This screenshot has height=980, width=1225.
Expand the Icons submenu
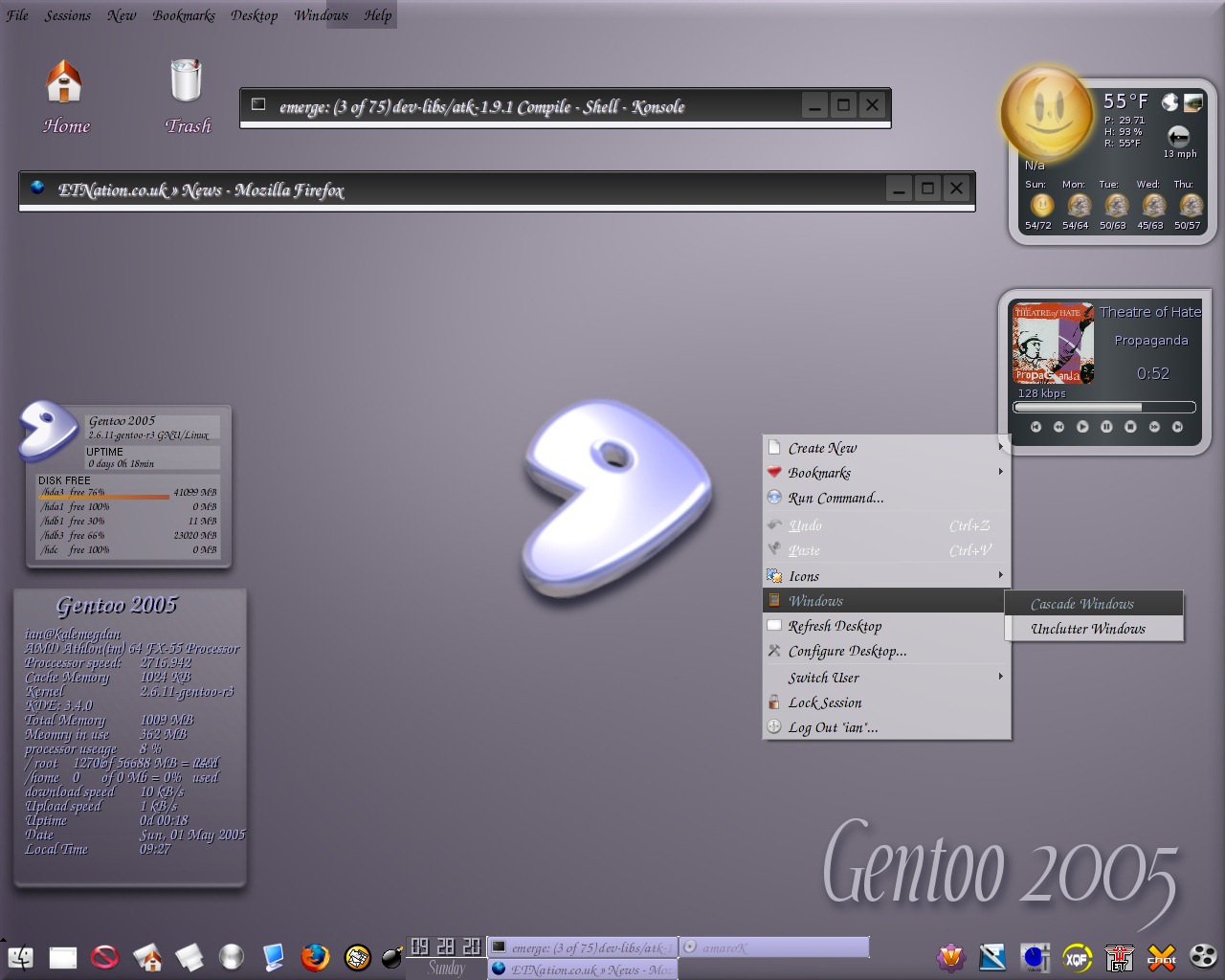coord(886,575)
